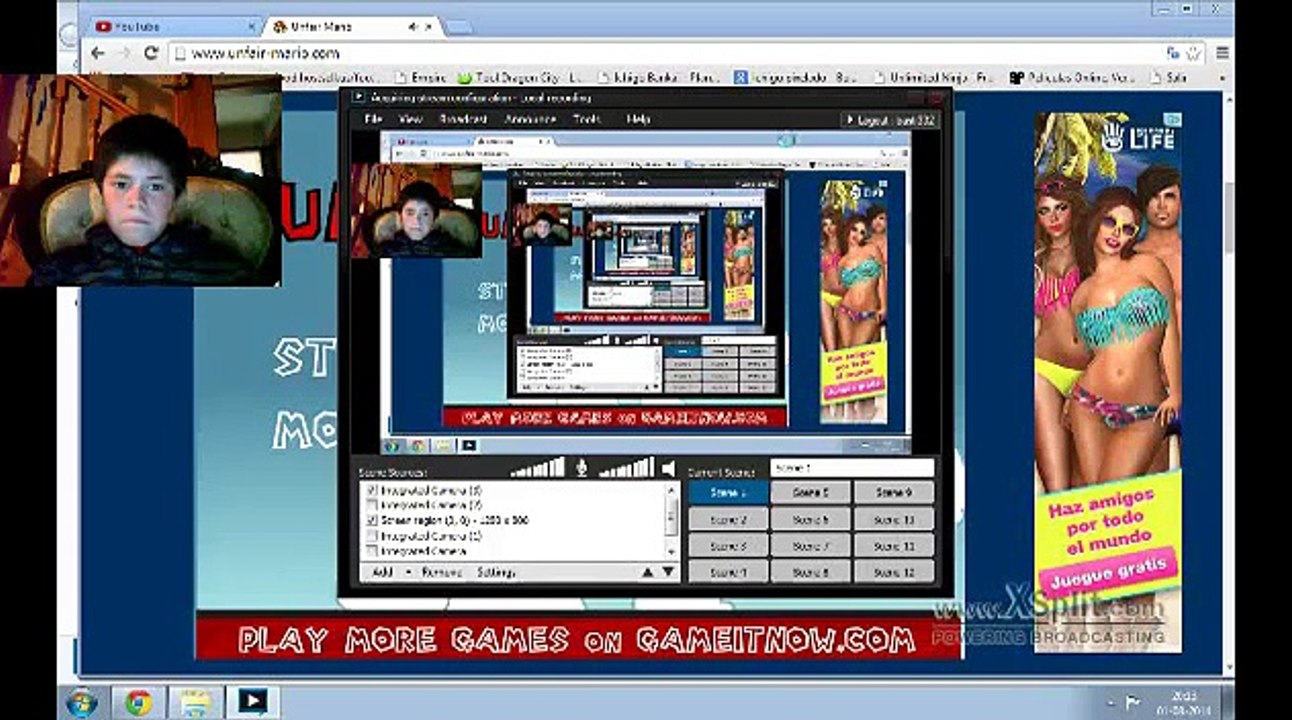Open the Tool Dragon City bookmark
Viewport: 1292px width, 720px height.
(519, 77)
